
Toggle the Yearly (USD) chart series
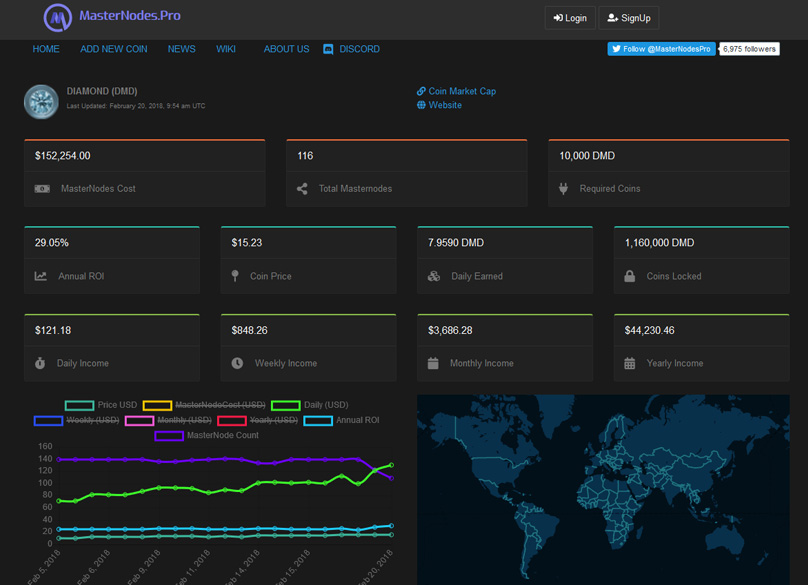click(x=258, y=421)
